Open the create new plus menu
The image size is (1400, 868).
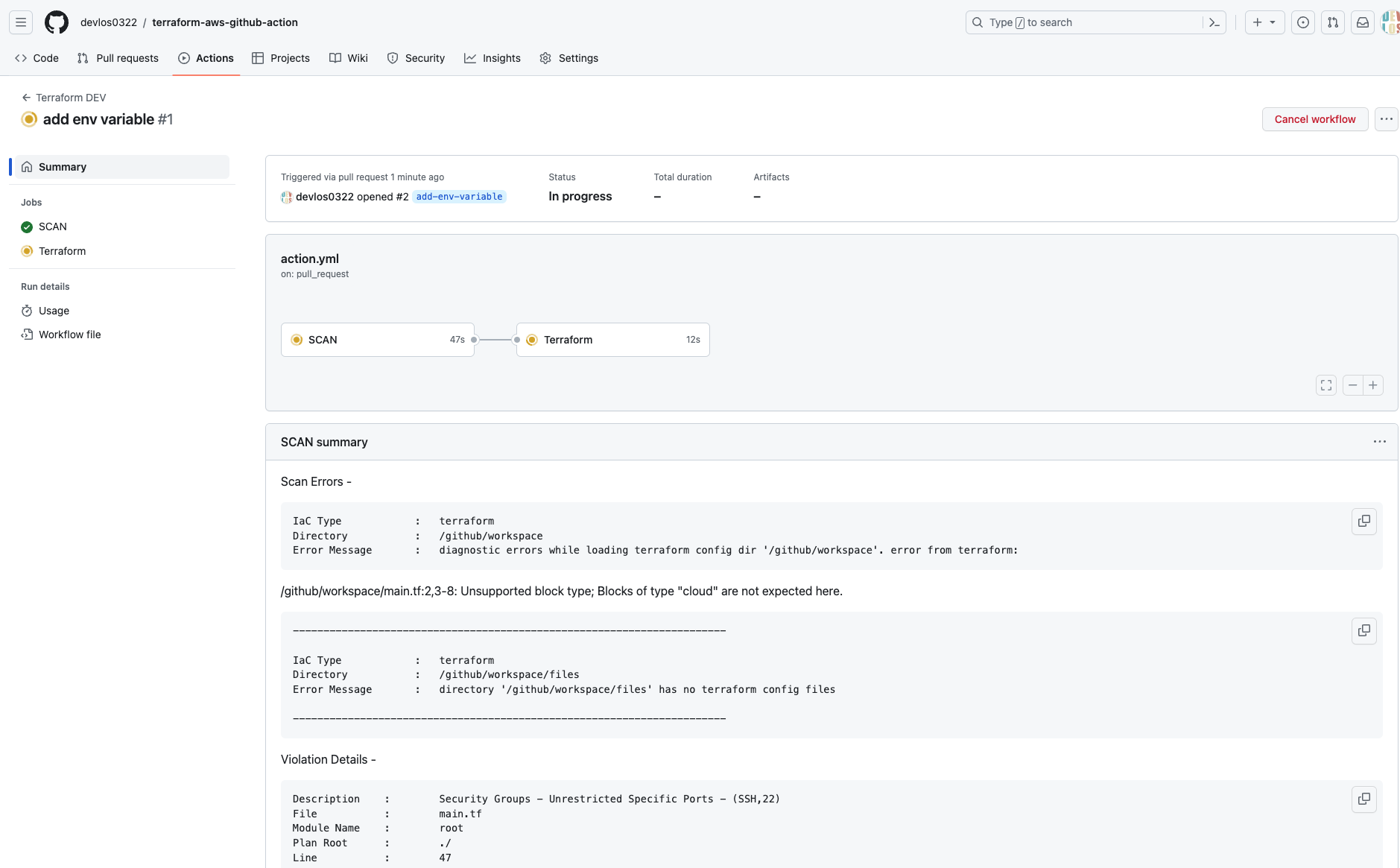tap(1264, 22)
